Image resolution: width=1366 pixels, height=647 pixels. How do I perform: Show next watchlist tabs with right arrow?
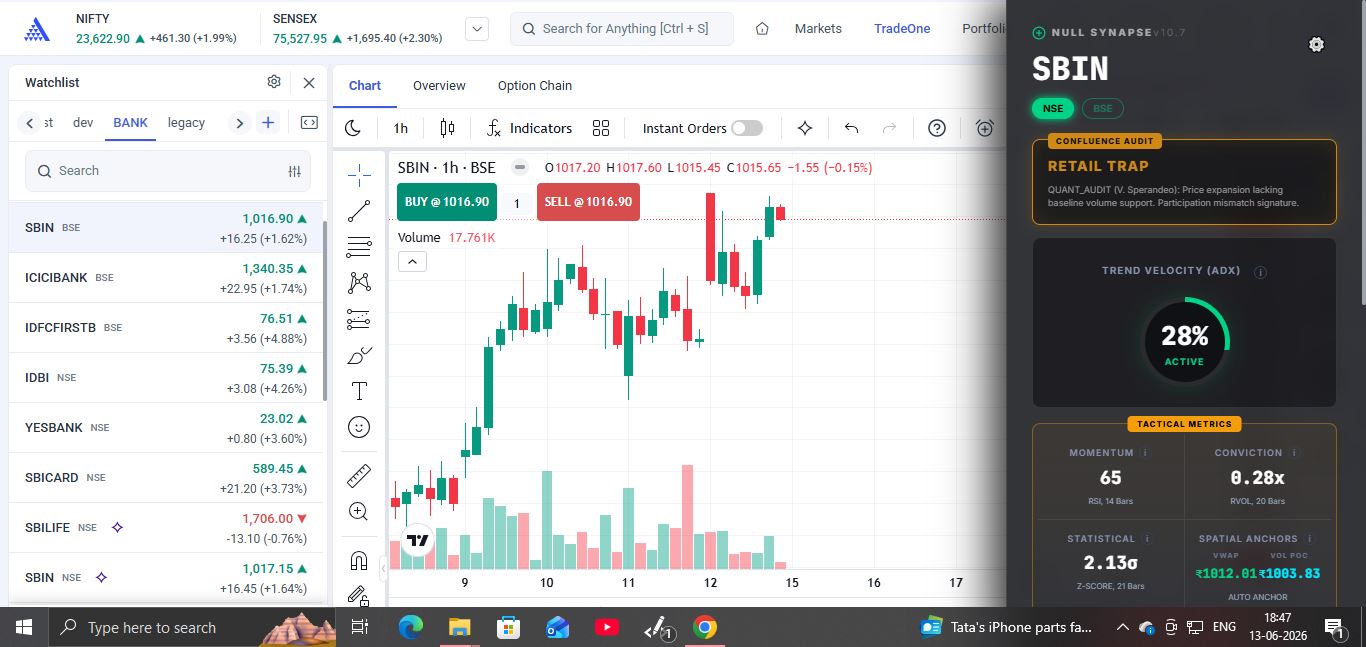239,123
